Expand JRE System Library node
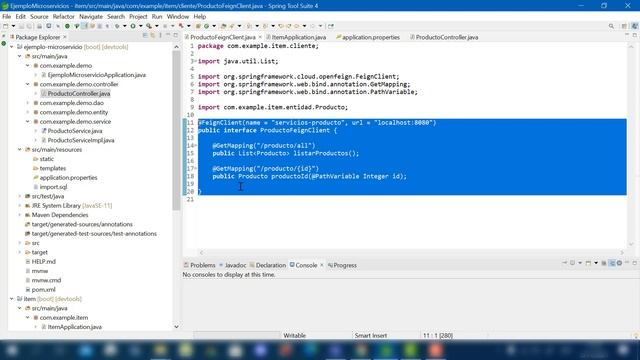The height and width of the screenshot is (360, 640). (20, 205)
